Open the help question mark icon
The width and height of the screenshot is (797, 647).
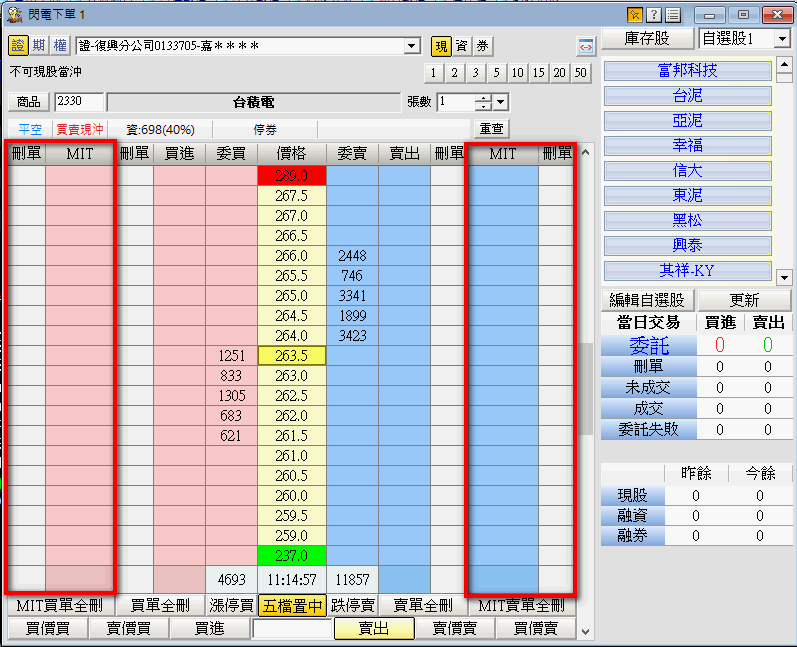(654, 15)
